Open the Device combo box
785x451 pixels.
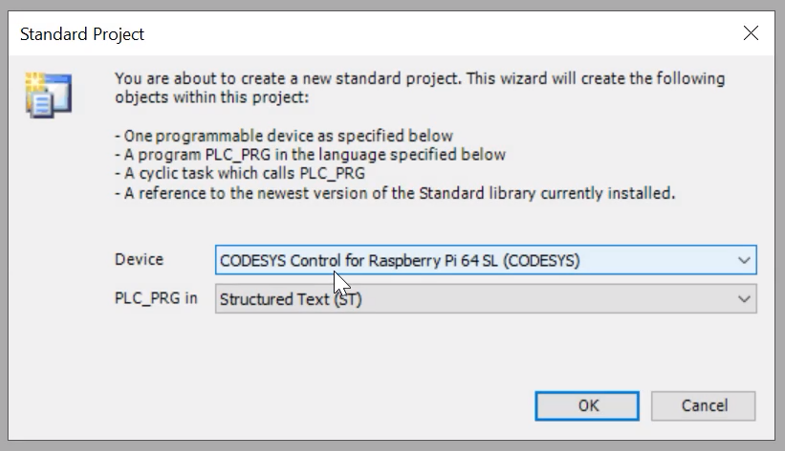coord(486,260)
